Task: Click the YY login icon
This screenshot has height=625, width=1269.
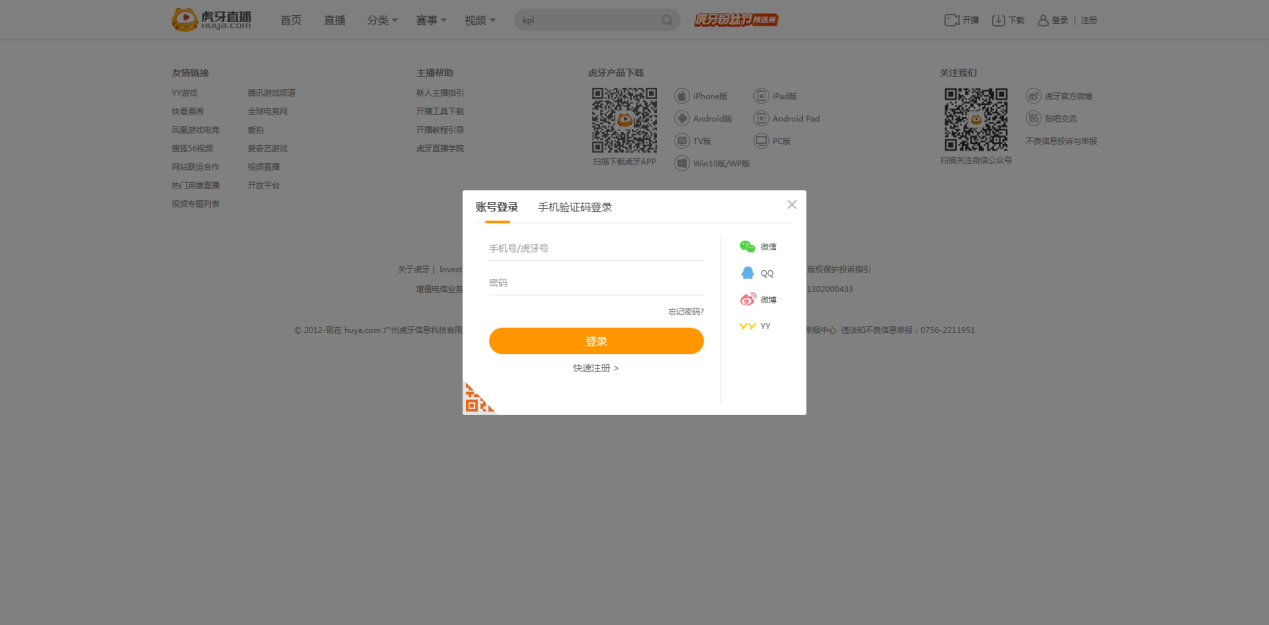Action: 747,325
